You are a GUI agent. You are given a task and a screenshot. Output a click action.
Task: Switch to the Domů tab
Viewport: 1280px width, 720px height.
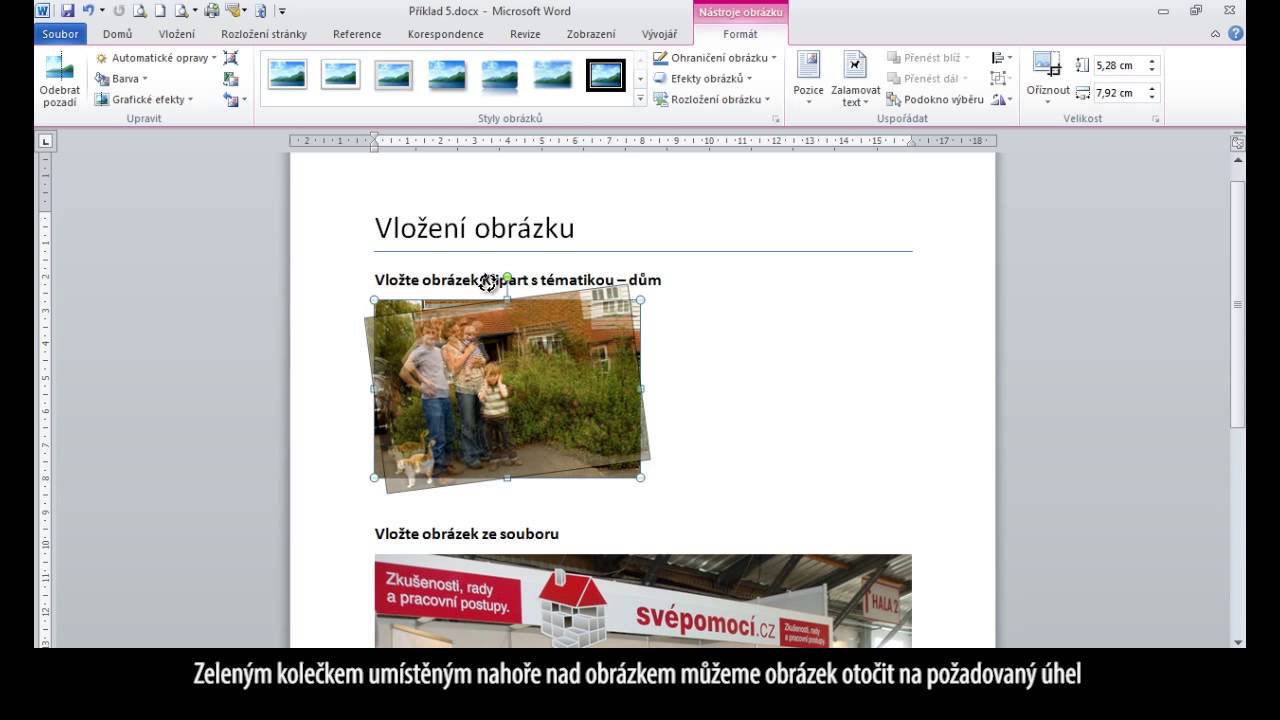click(x=117, y=34)
